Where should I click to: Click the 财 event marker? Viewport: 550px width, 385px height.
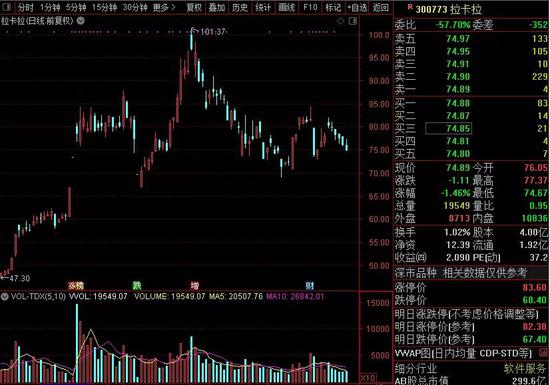(x=309, y=285)
